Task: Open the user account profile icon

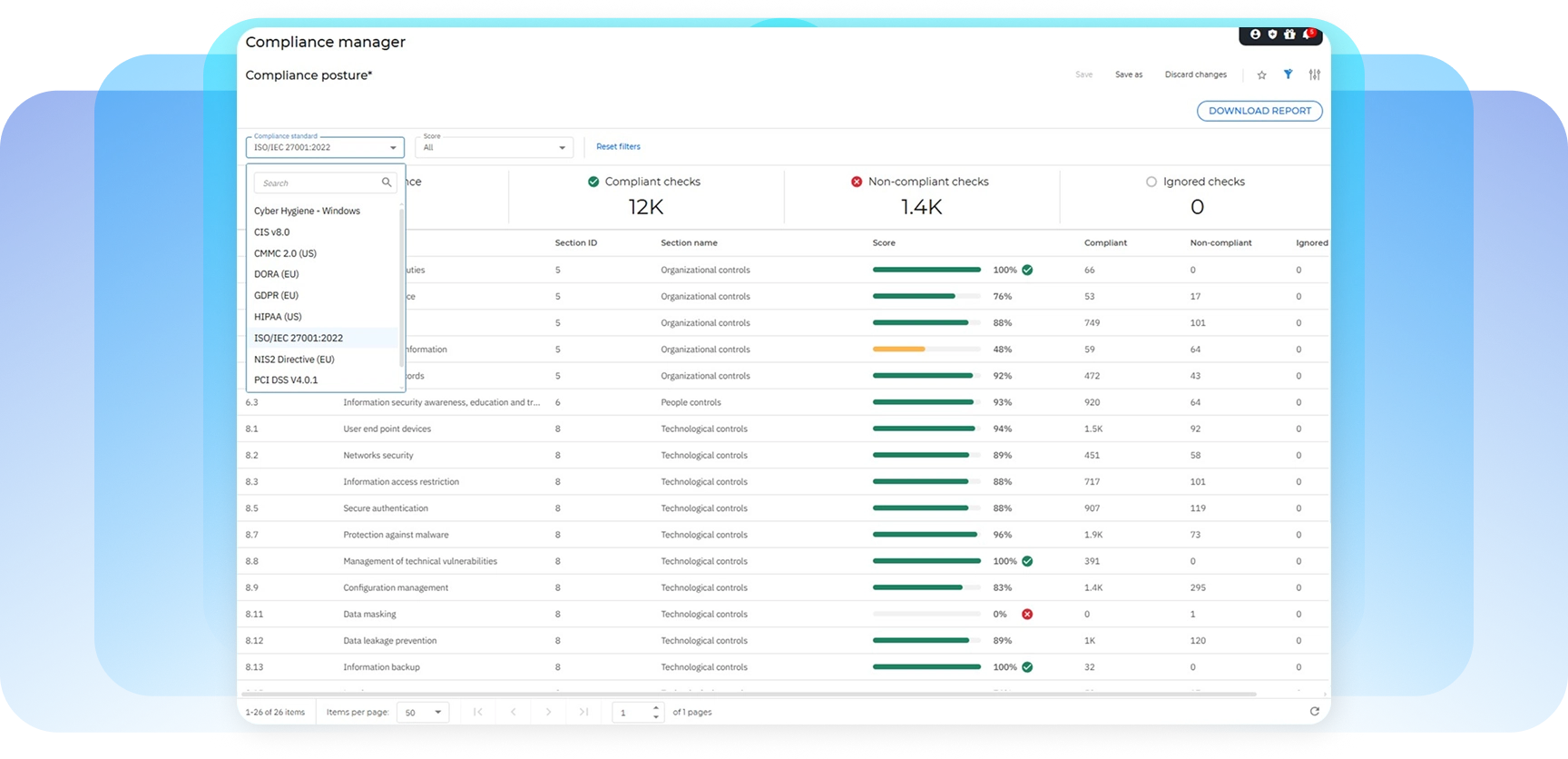Action: 1255,34
